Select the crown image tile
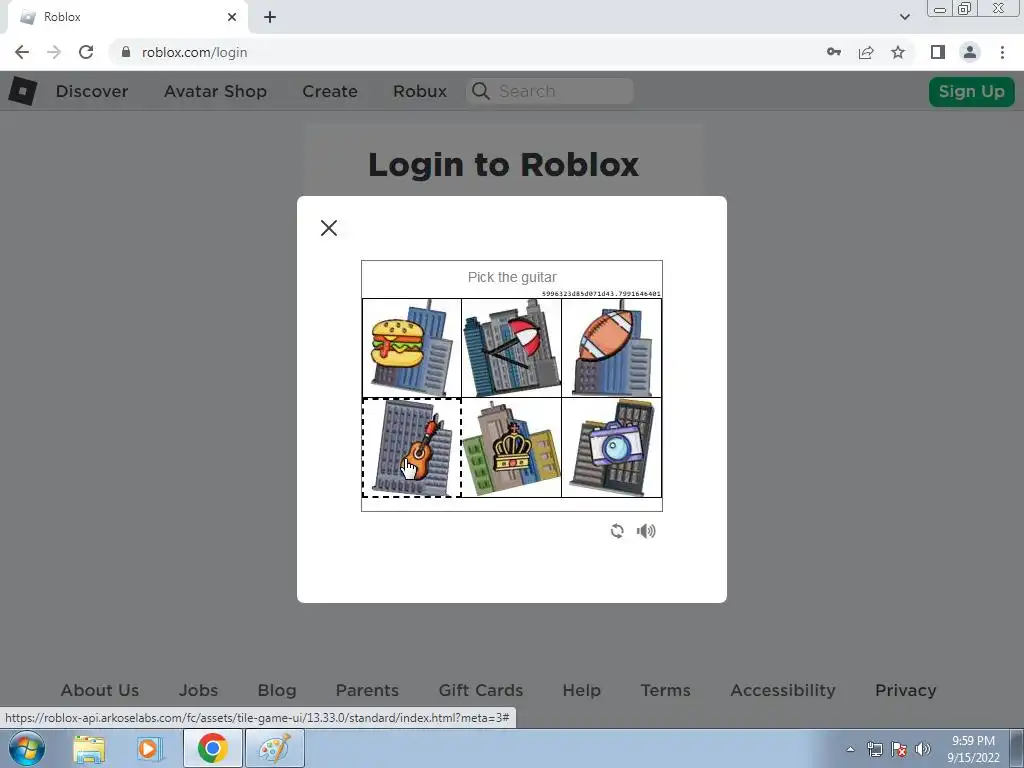Image resolution: width=1024 pixels, height=768 pixels. (x=511, y=447)
